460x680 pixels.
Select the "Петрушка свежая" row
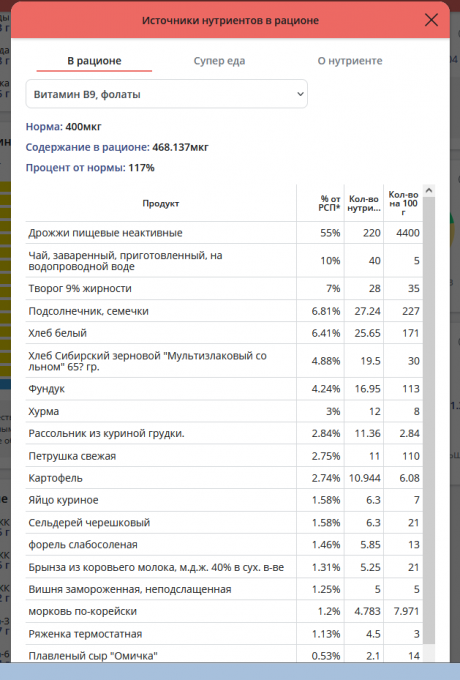click(224, 456)
